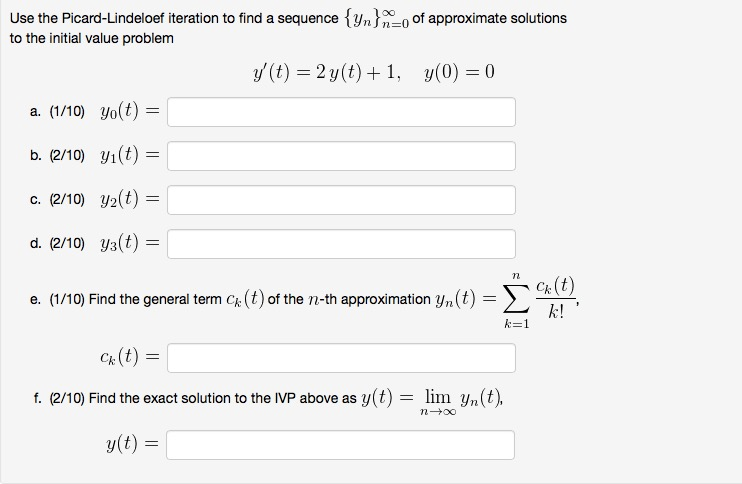The width and height of the screenshot is (742, 484).
Task: Click the 'd. (2/10)' part label
Action: click(57, 244)
